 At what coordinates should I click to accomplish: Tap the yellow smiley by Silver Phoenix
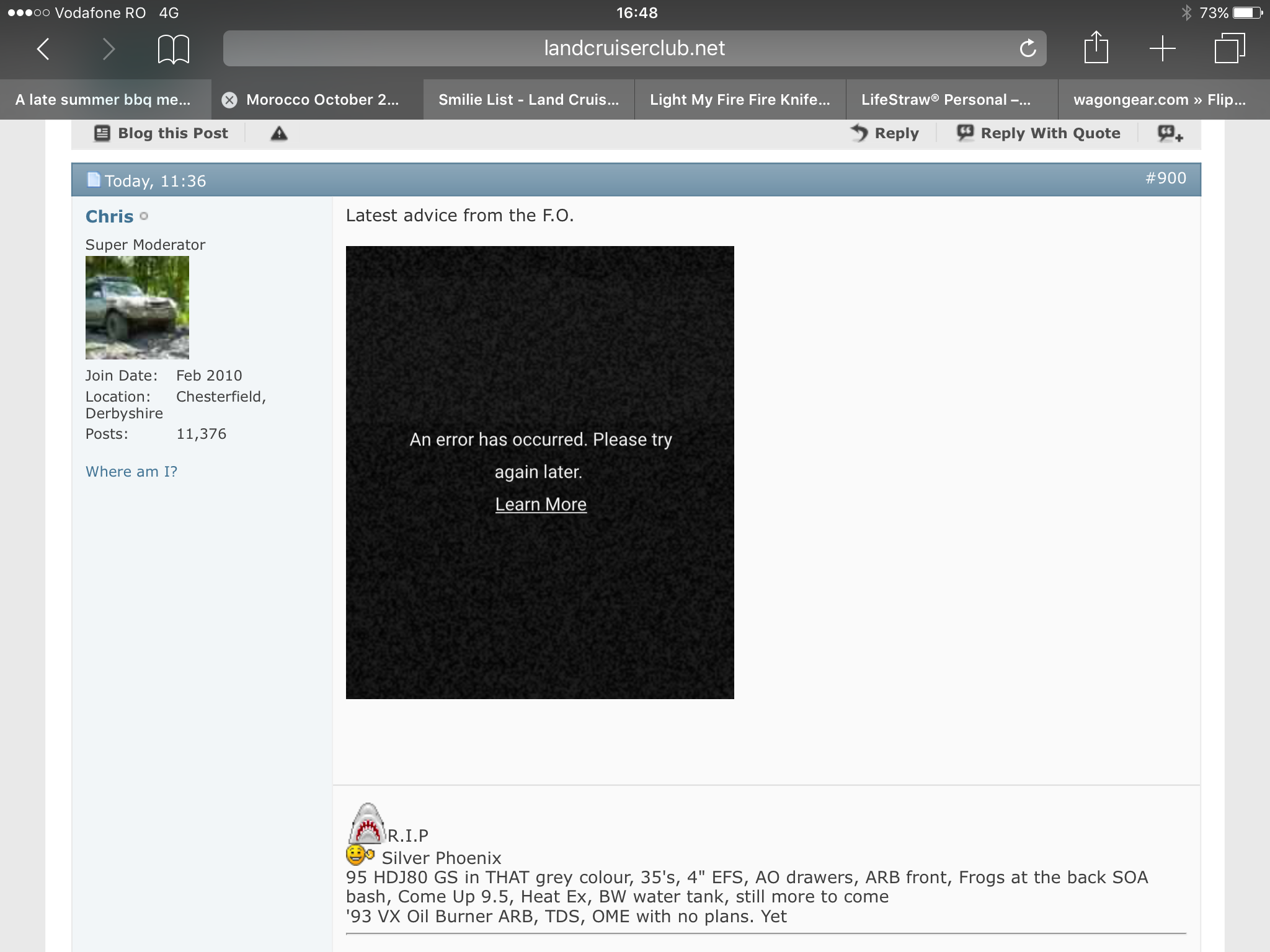(360, 855)
